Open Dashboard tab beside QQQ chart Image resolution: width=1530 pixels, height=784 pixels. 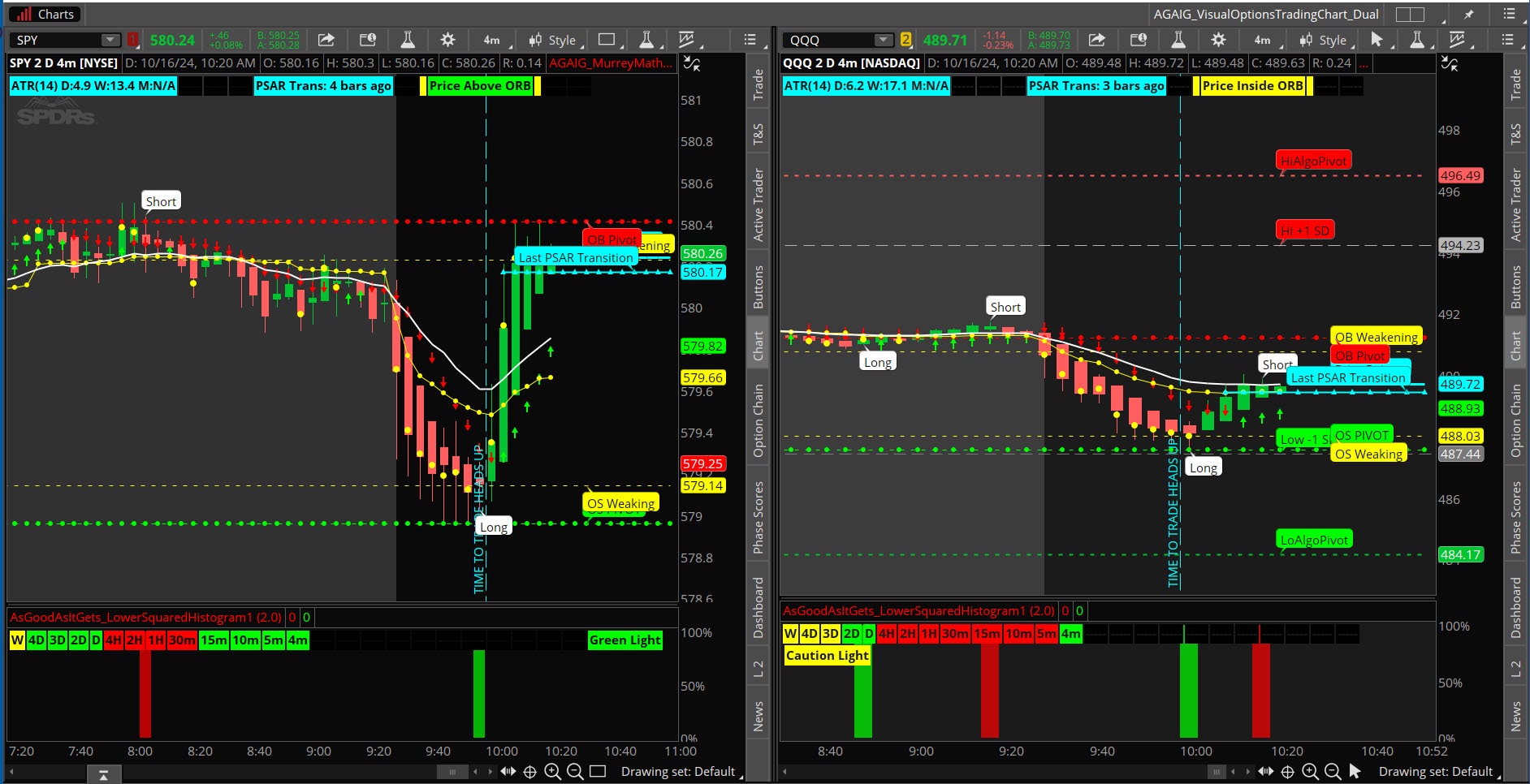[1515, 607]
